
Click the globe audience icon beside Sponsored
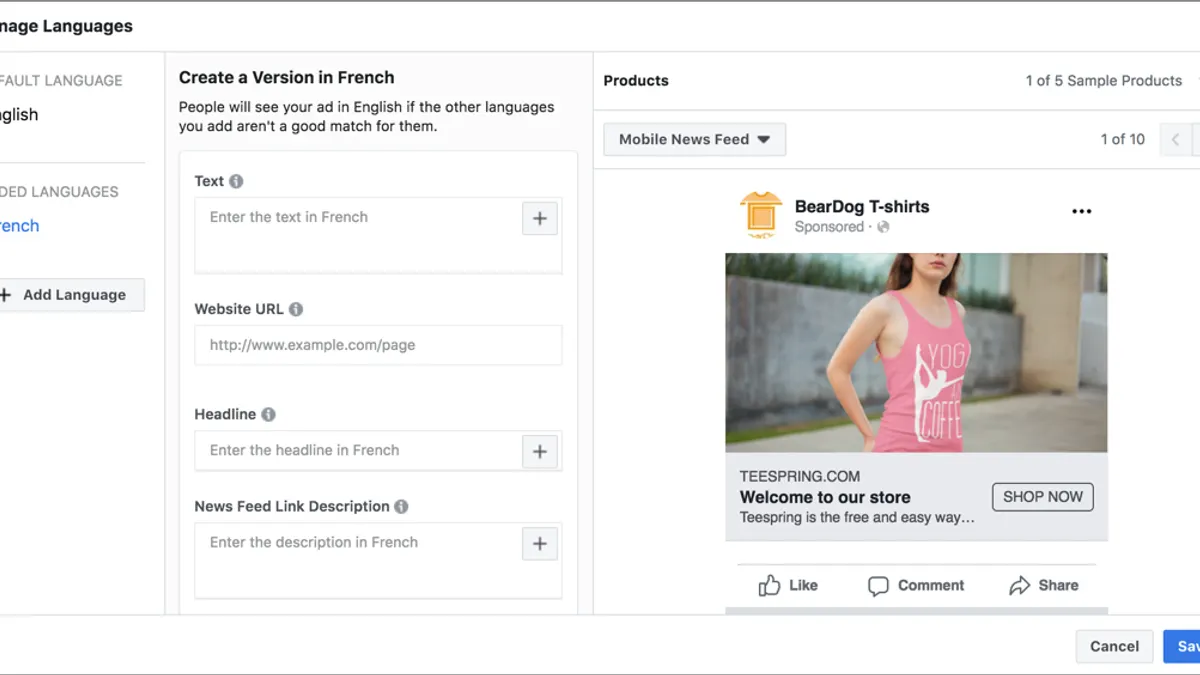point(883,227)
